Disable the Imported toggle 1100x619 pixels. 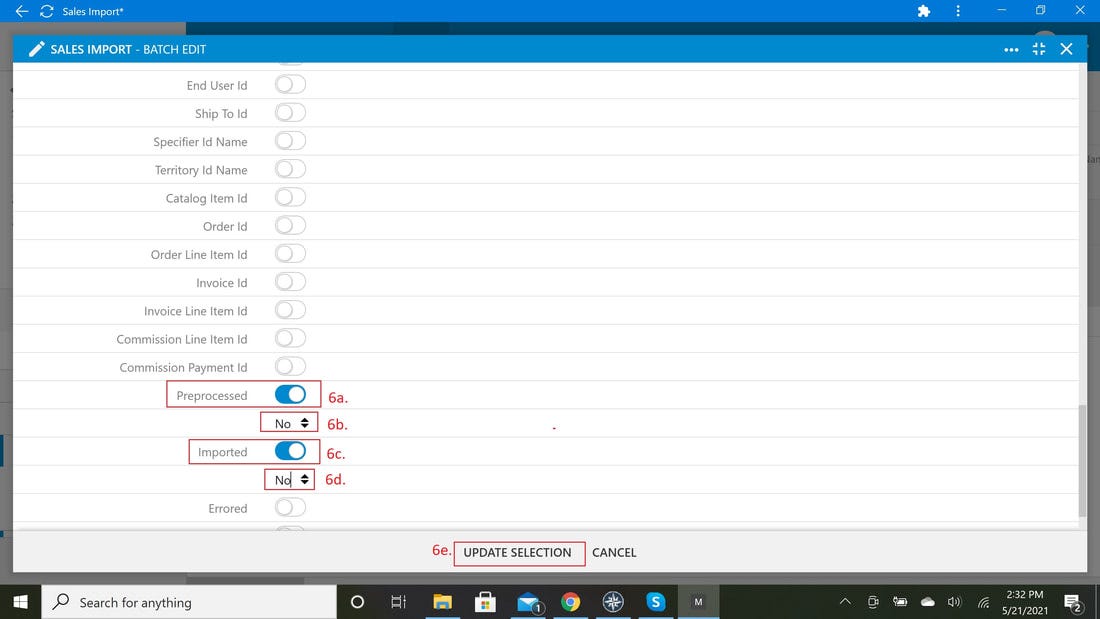pyautogui.click(x=290, y=451)
